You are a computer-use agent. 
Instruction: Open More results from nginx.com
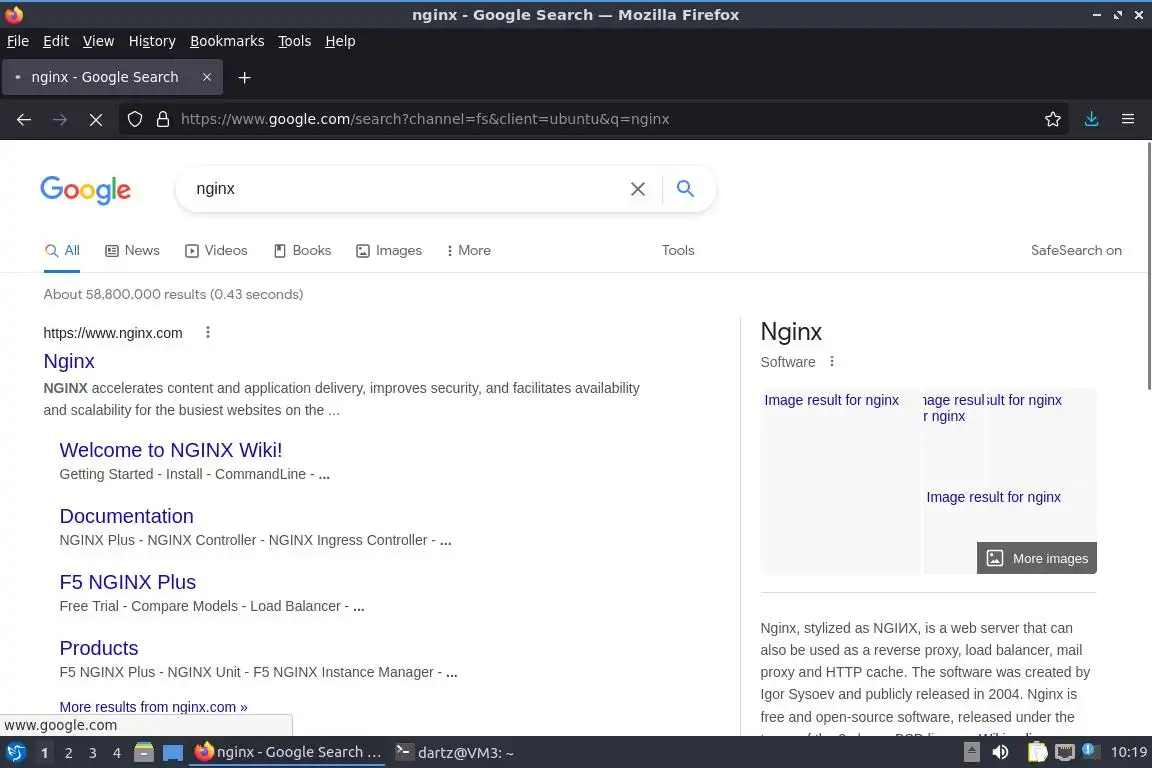[154, 707]
